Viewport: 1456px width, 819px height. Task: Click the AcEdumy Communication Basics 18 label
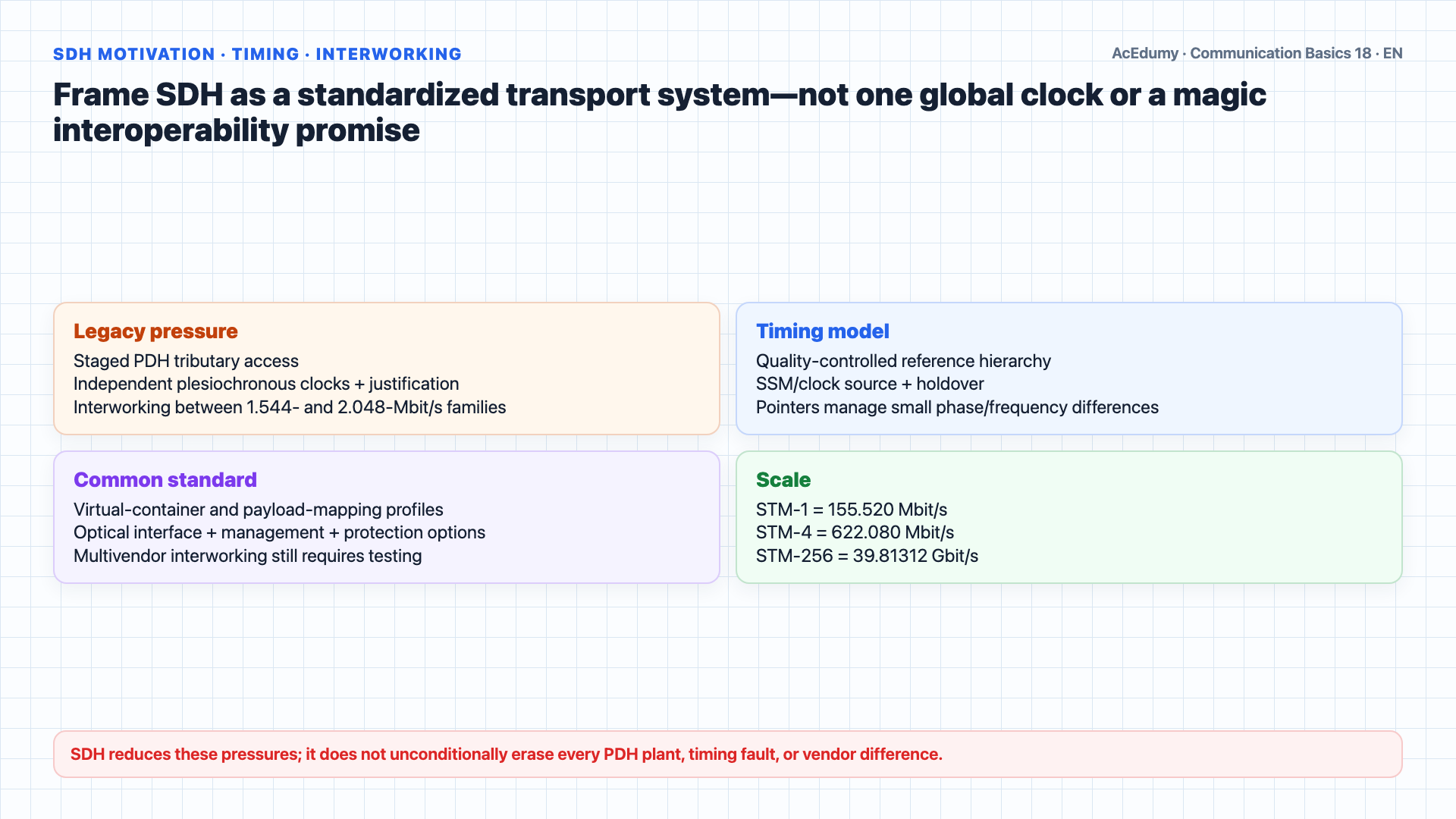coord(1257,53)
